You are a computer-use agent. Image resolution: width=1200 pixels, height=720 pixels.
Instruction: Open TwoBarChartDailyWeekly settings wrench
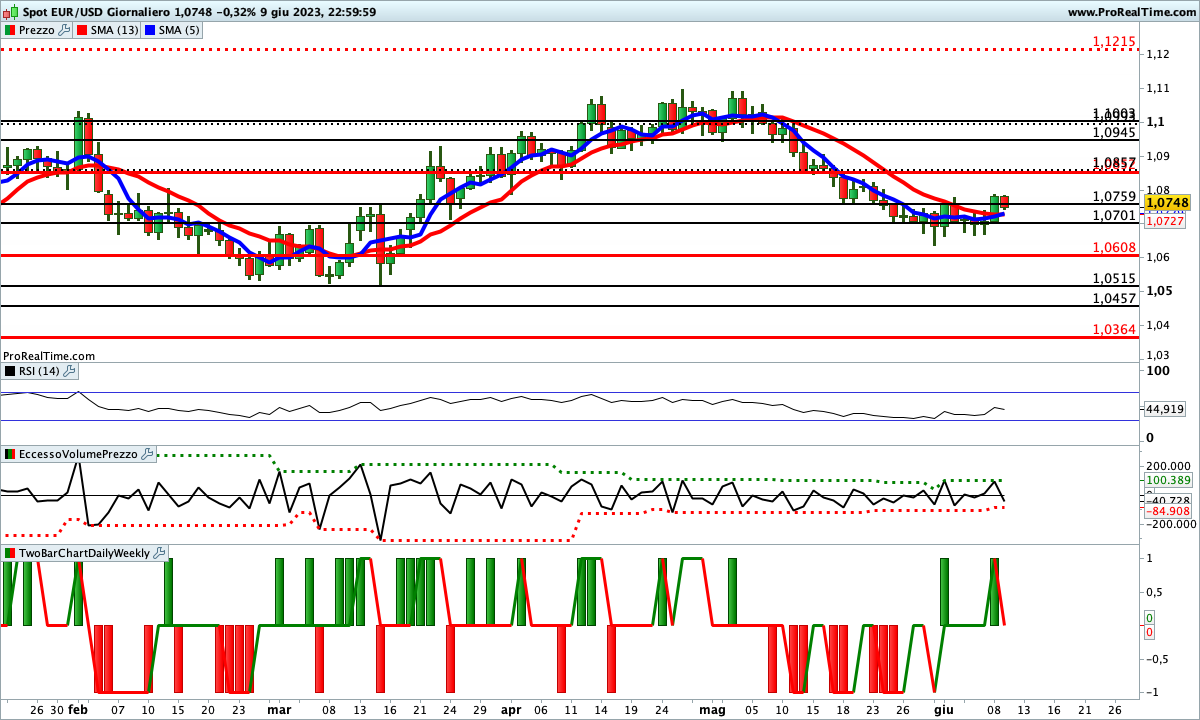click(160, 553)
